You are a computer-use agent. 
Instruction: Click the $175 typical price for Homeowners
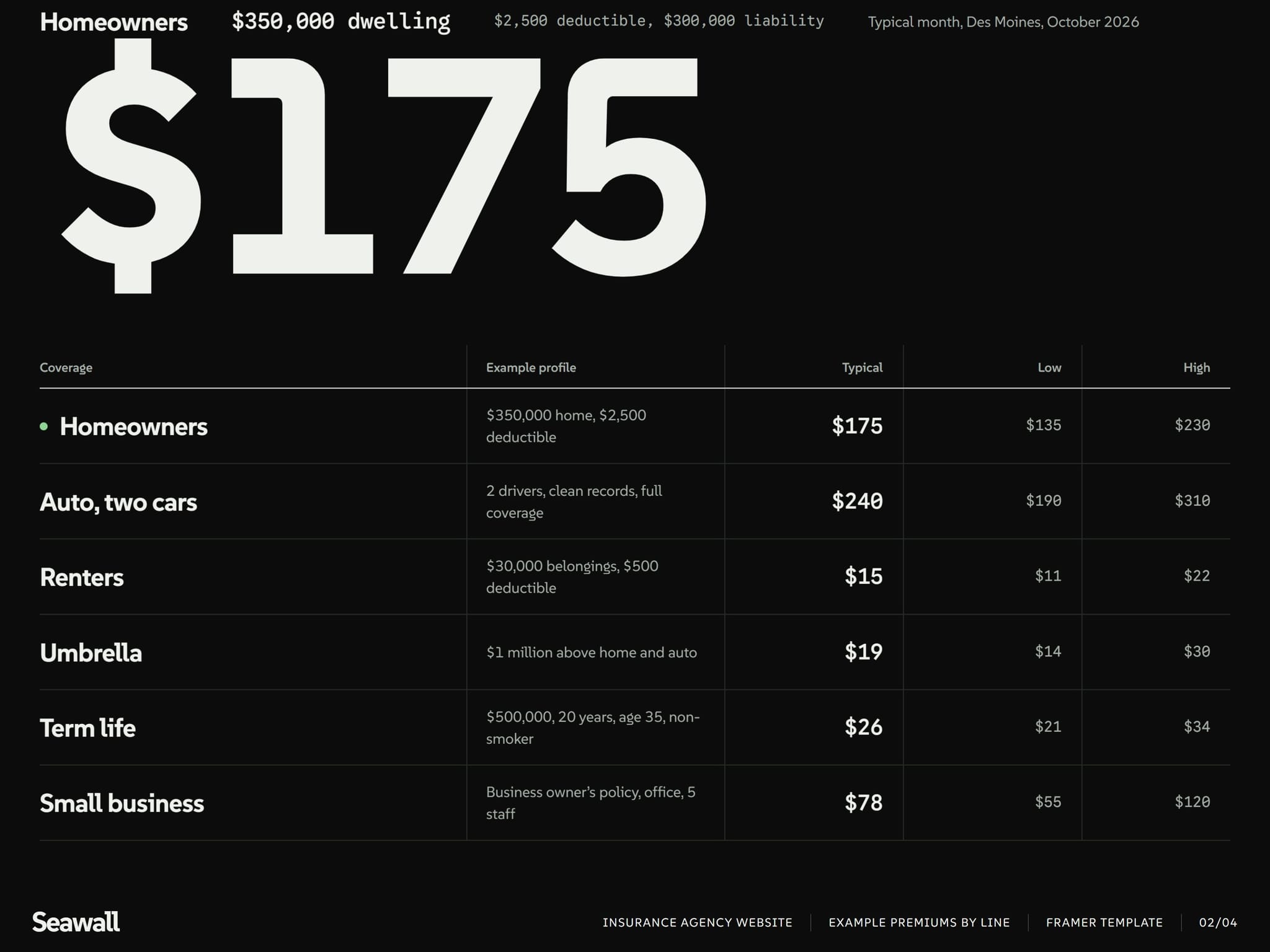[x=857, y=426]
